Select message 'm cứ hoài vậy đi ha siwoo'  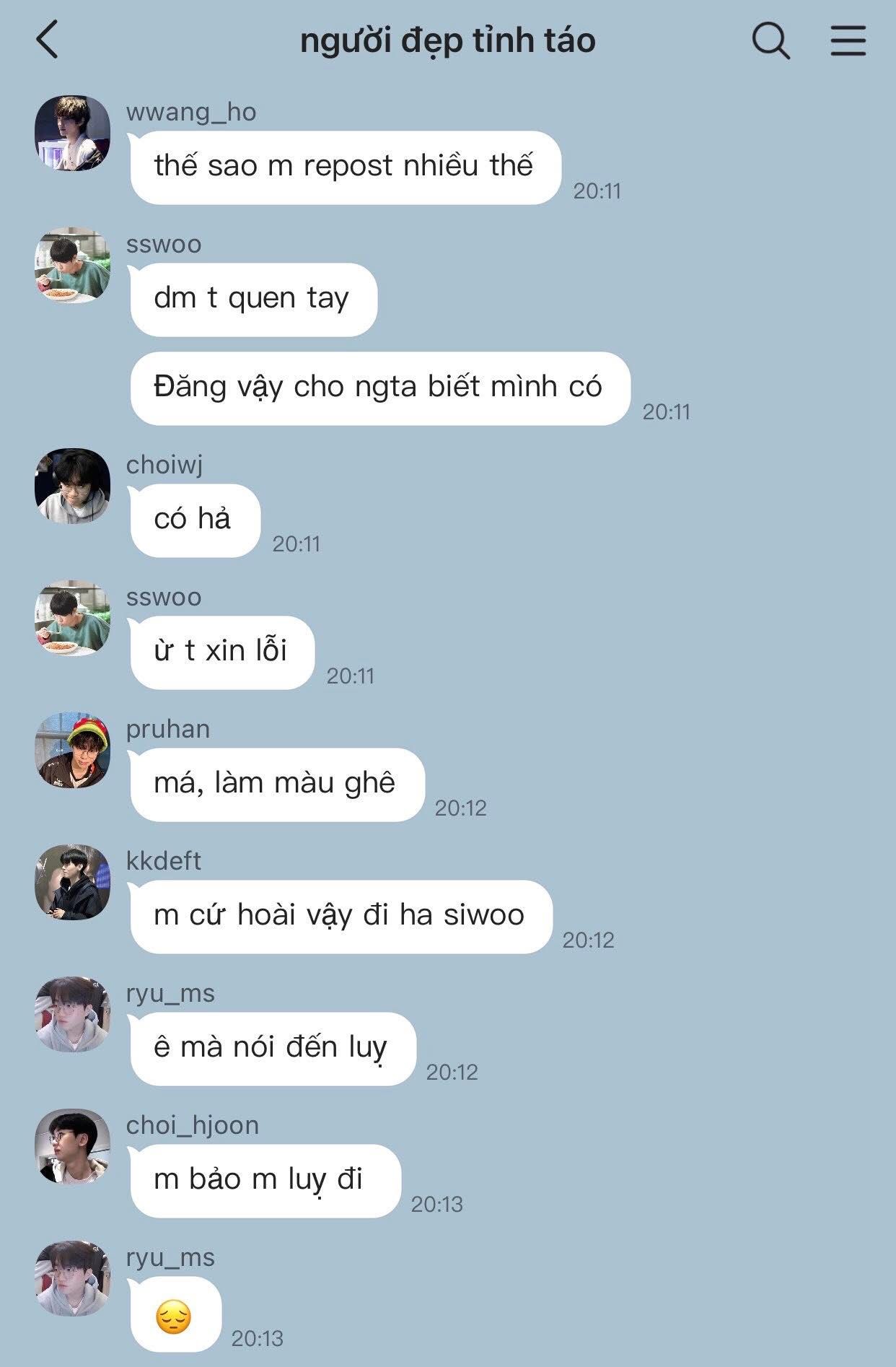[x=341, y=917]
